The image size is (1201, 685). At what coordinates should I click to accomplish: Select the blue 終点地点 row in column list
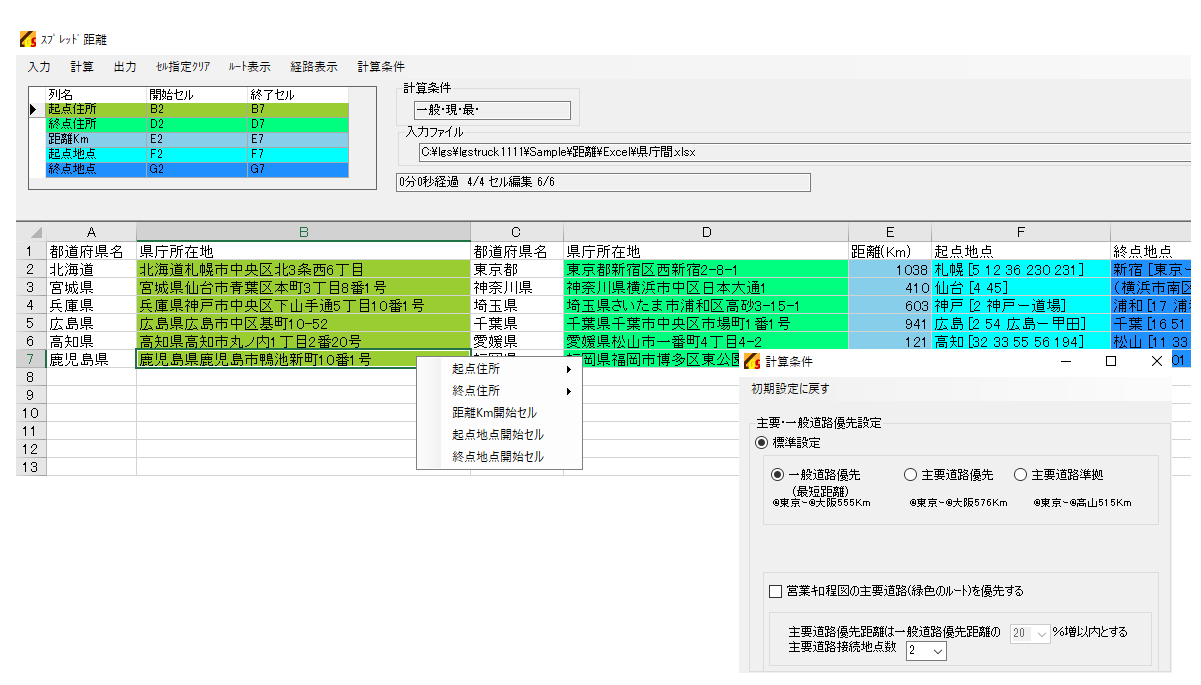coord(197,169)
